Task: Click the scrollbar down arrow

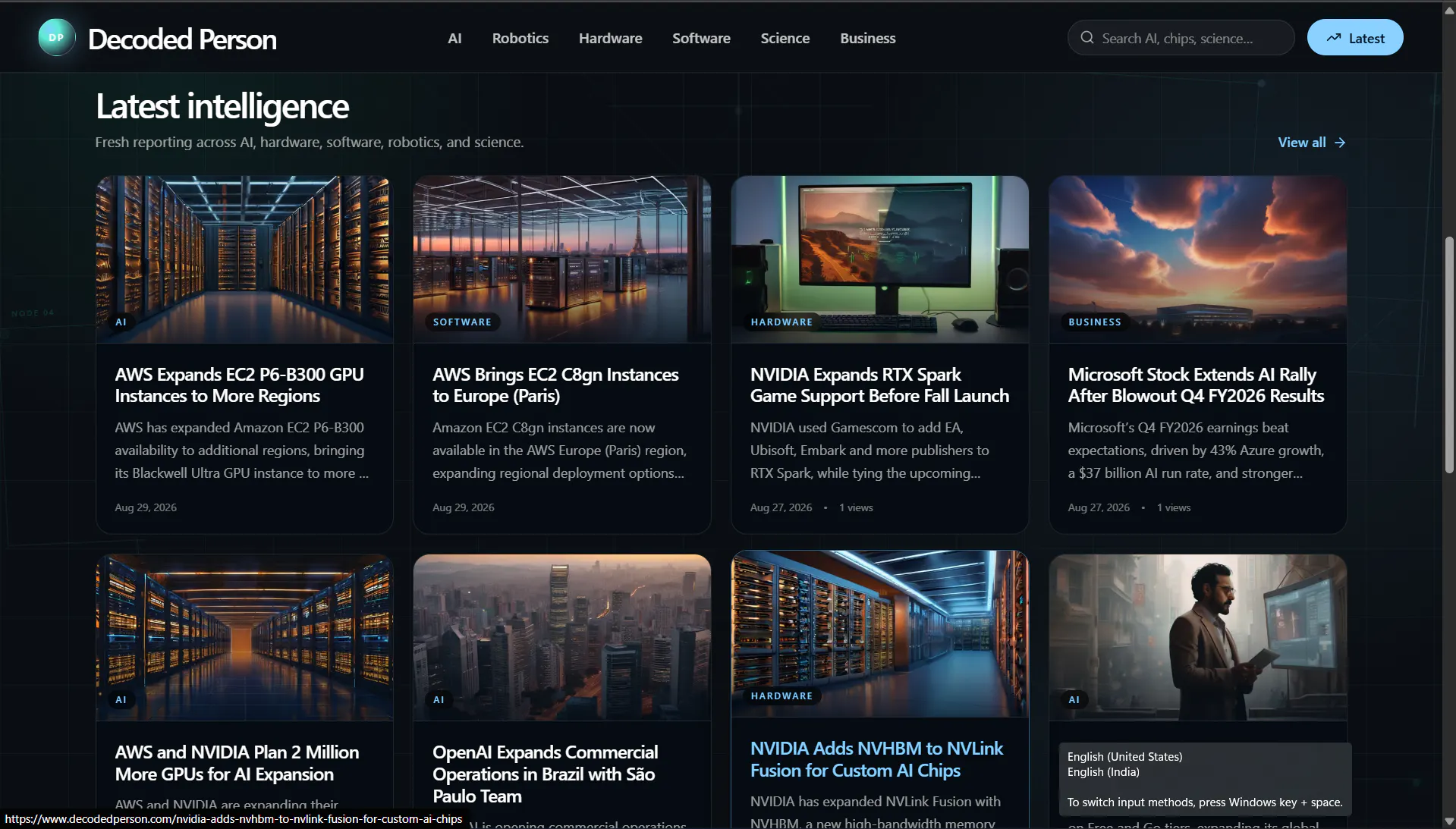Action: point(1449,821)
